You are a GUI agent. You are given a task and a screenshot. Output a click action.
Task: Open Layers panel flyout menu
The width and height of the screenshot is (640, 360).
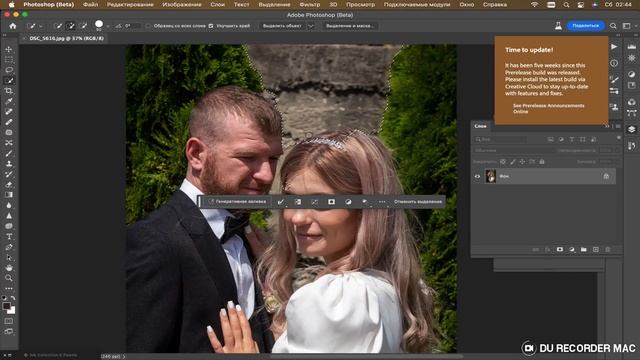click(618, 126)
